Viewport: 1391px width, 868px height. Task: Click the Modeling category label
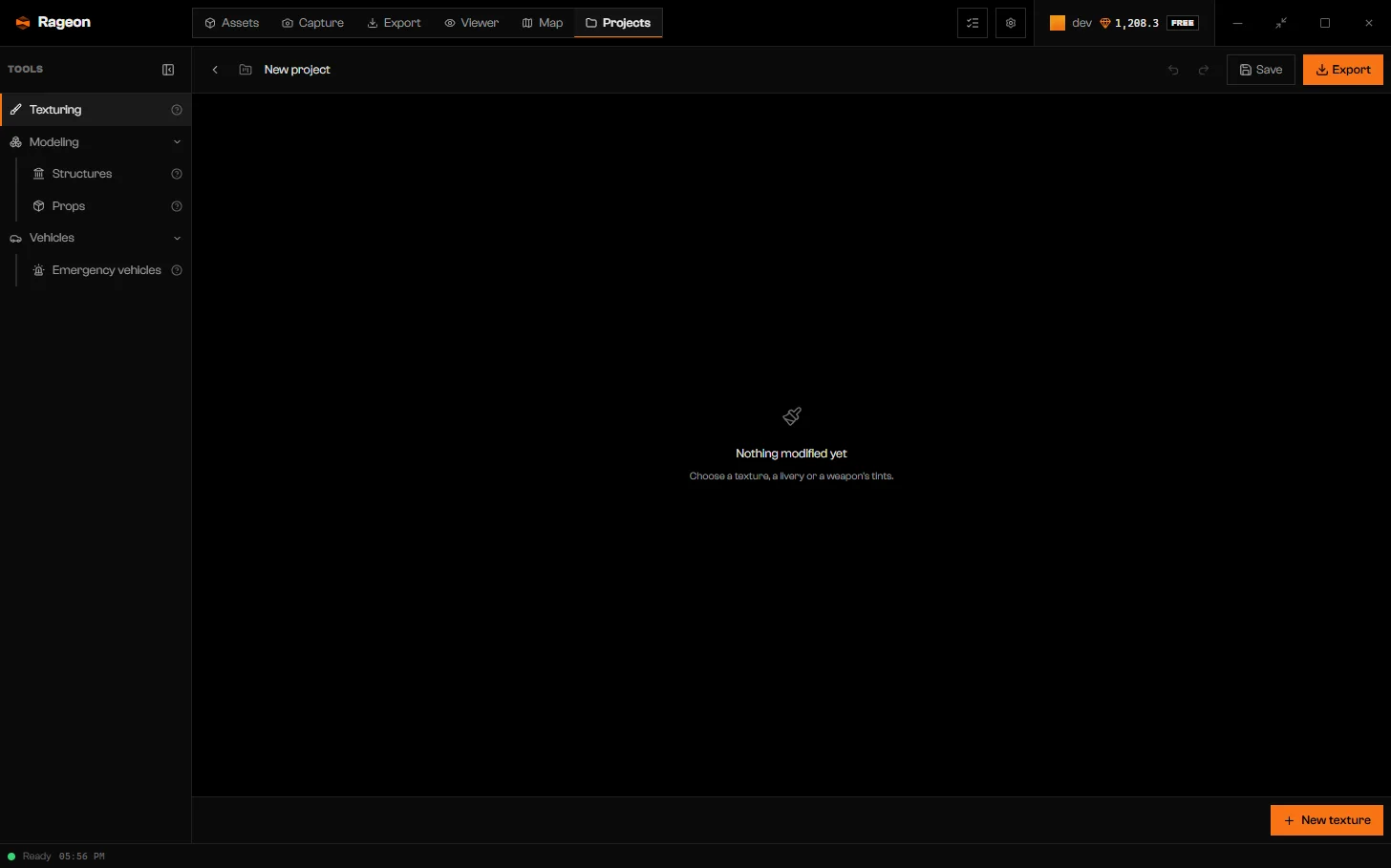(x=54, y=142)
